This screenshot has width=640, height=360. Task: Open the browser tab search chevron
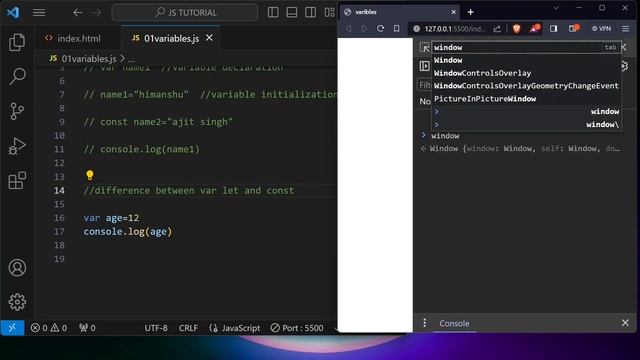[556, 8]
